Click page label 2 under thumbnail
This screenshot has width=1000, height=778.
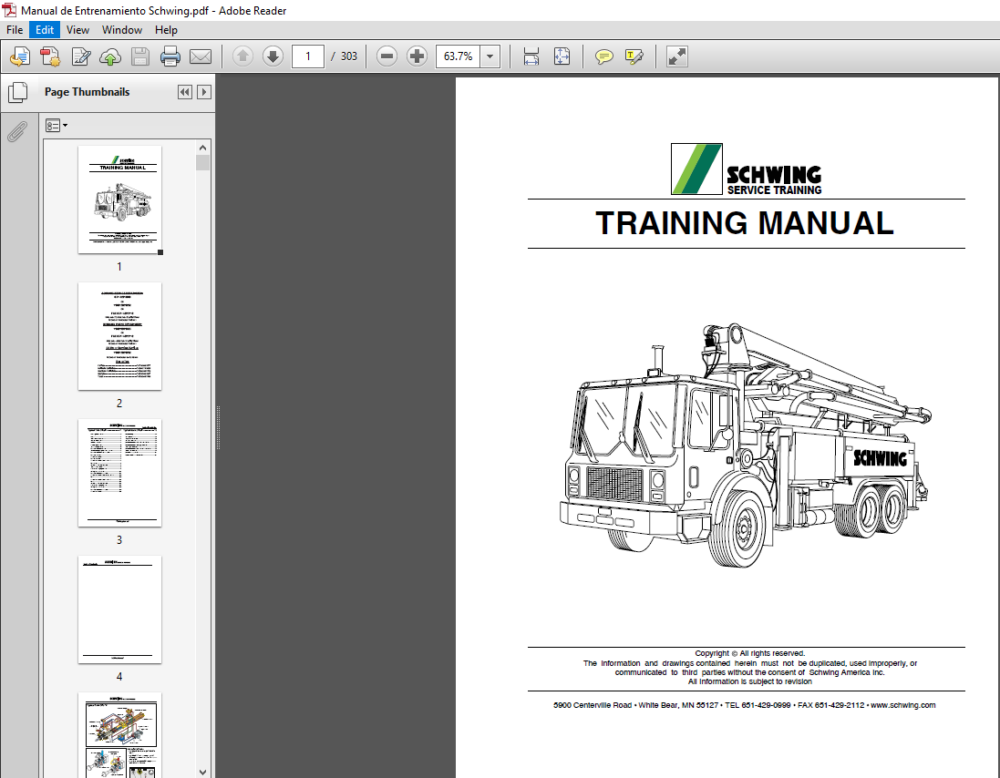(119, 403)
